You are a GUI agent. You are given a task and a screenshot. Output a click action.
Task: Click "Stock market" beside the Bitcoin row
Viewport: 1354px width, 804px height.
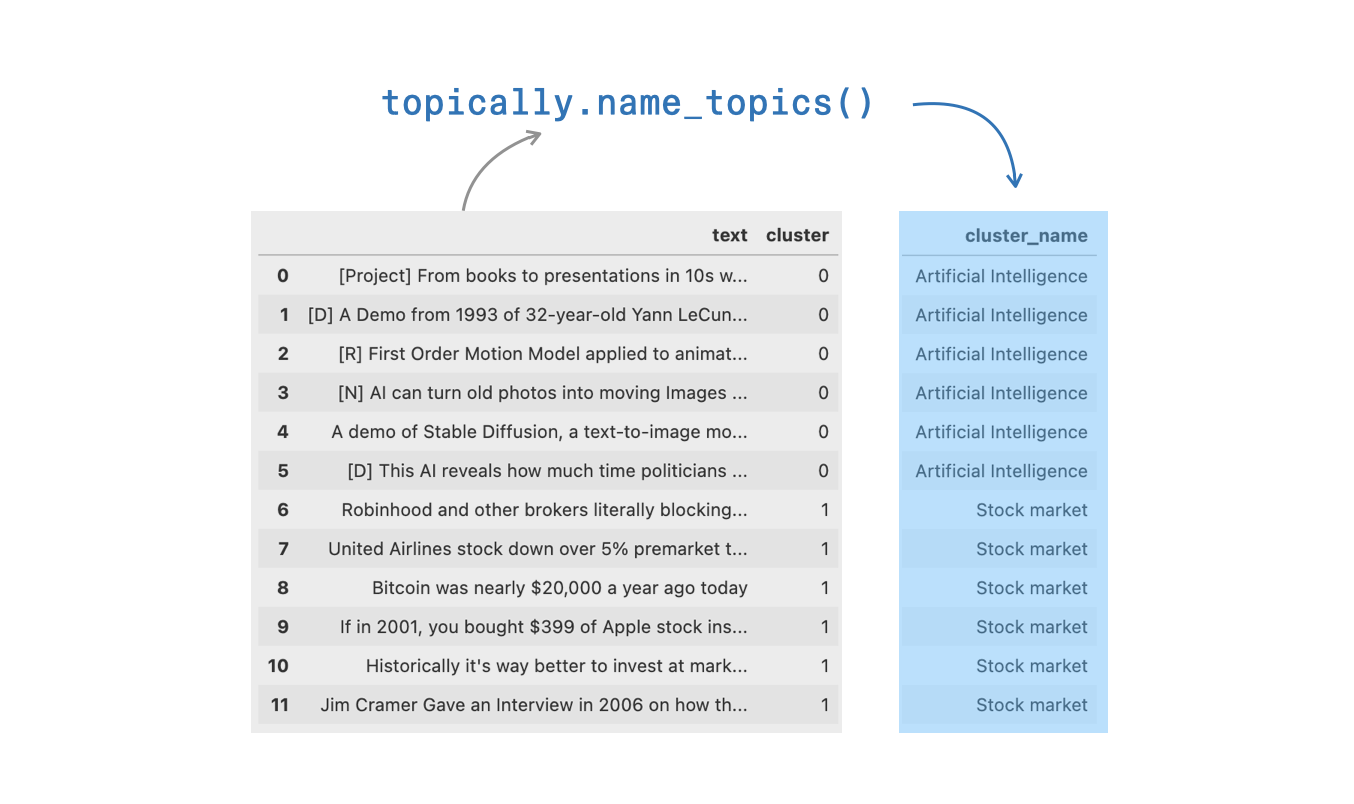pyautogui.click(x=1032, y=588)
